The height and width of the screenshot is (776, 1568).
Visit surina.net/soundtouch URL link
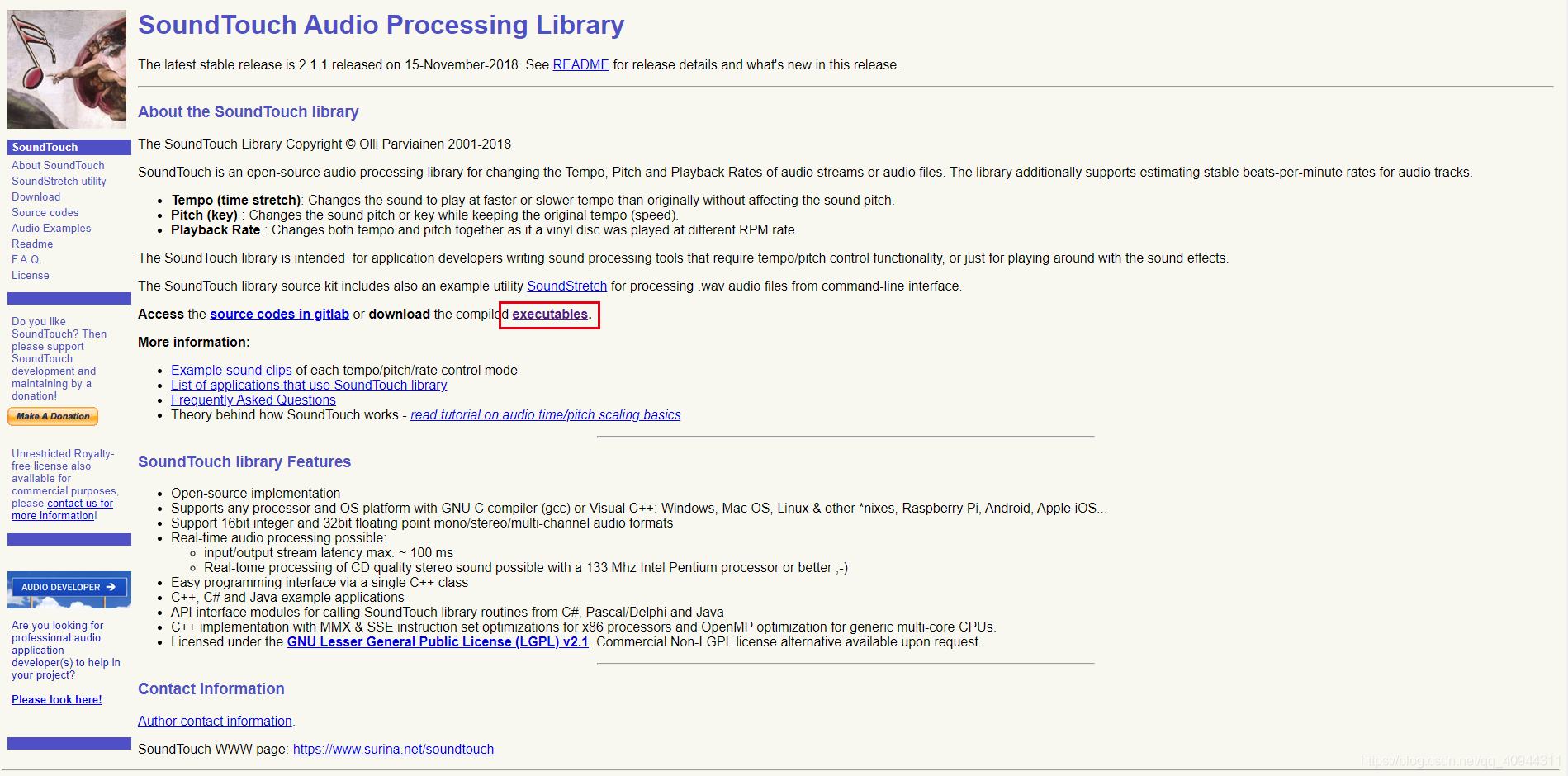(393, 750)
